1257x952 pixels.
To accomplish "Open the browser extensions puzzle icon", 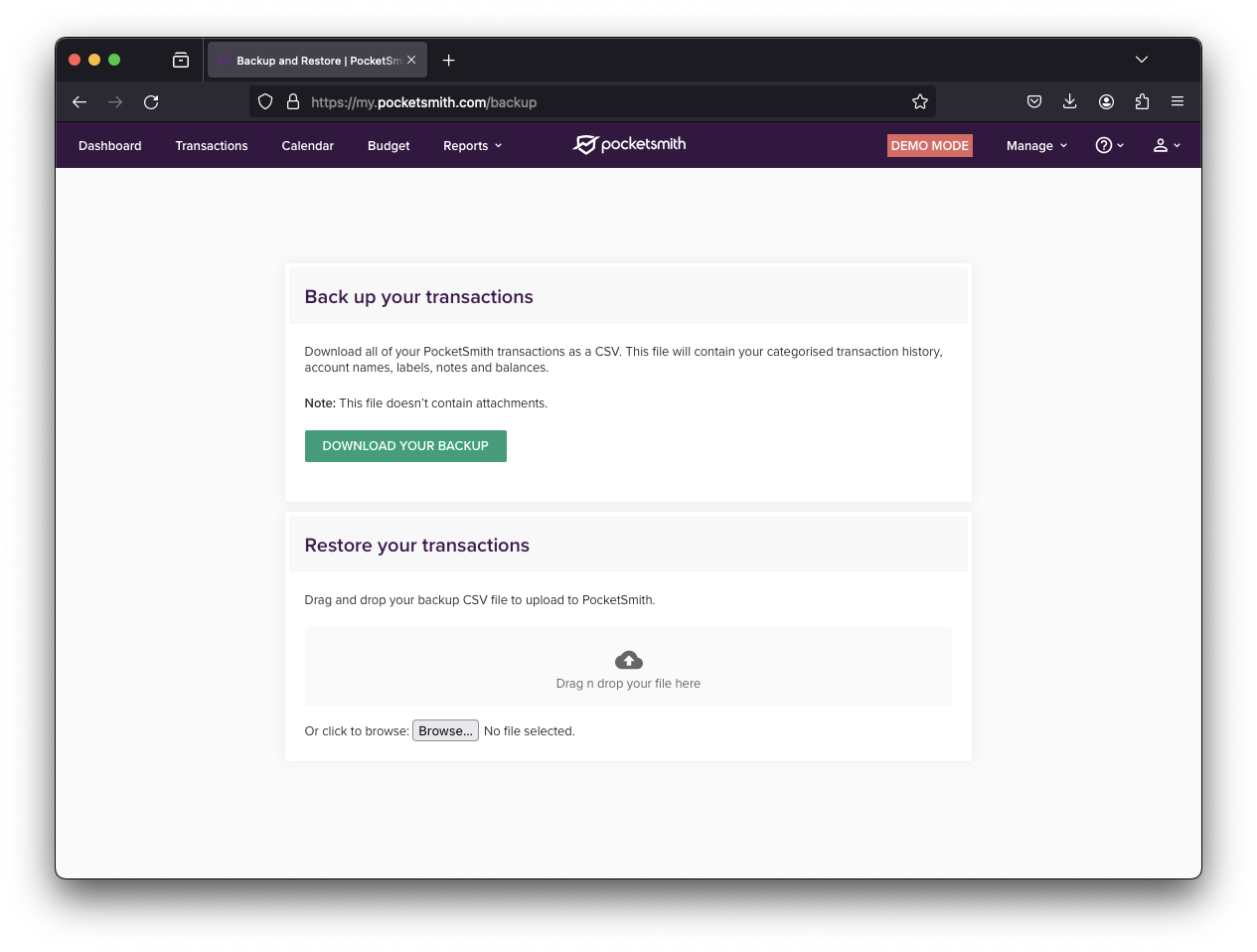I will [1142, 101].
